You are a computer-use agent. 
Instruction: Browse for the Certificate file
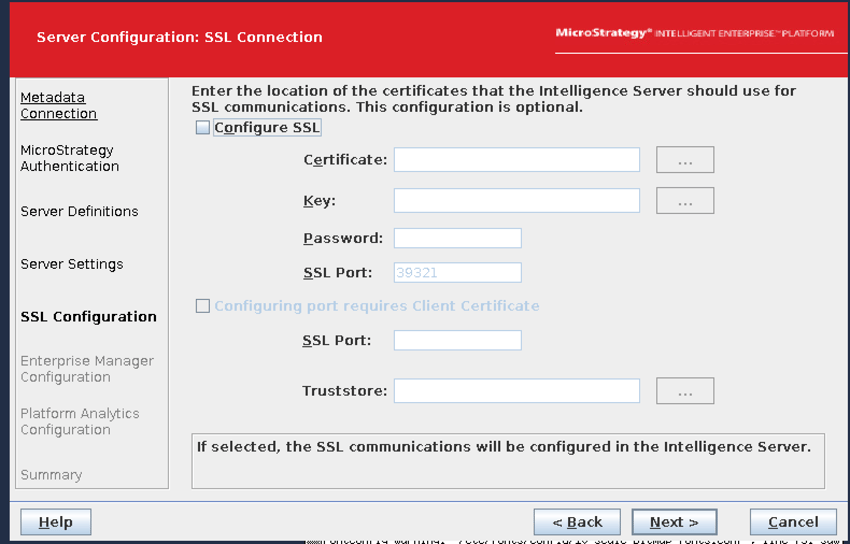(x=685, y=160)
